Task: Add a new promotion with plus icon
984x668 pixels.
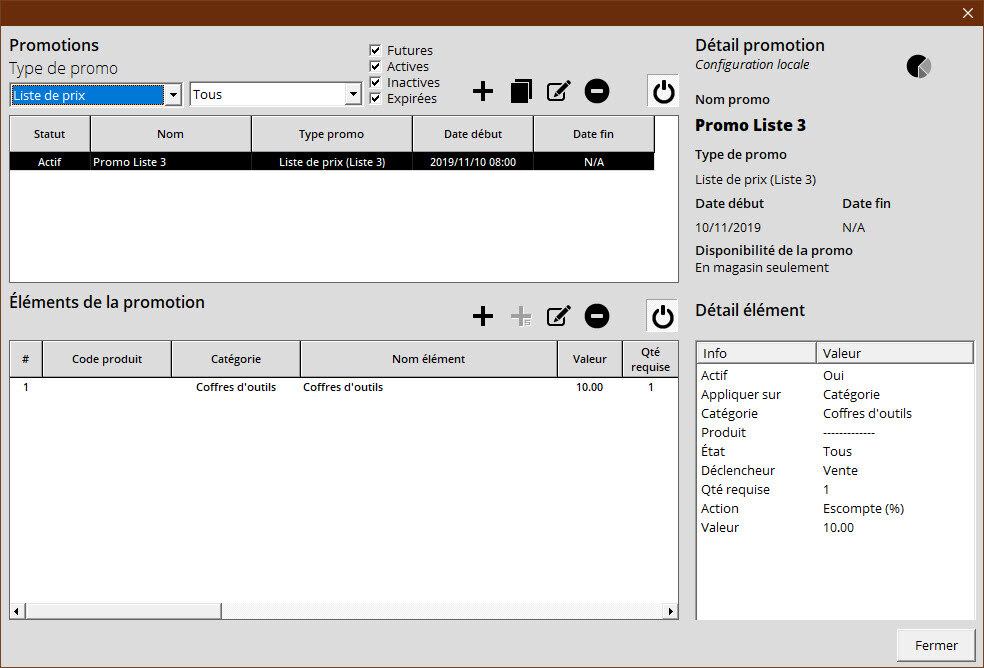Action: click(483, 92)
